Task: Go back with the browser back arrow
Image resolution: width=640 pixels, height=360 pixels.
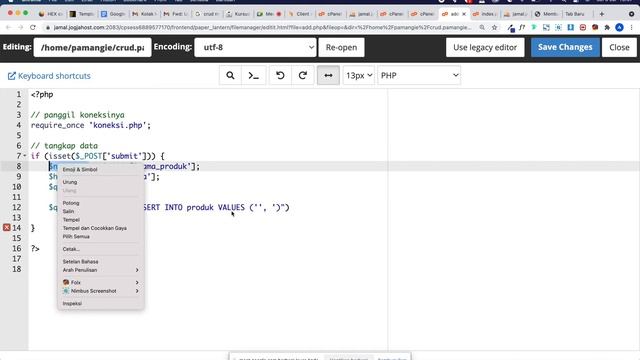Action: [x=8, y=27]
